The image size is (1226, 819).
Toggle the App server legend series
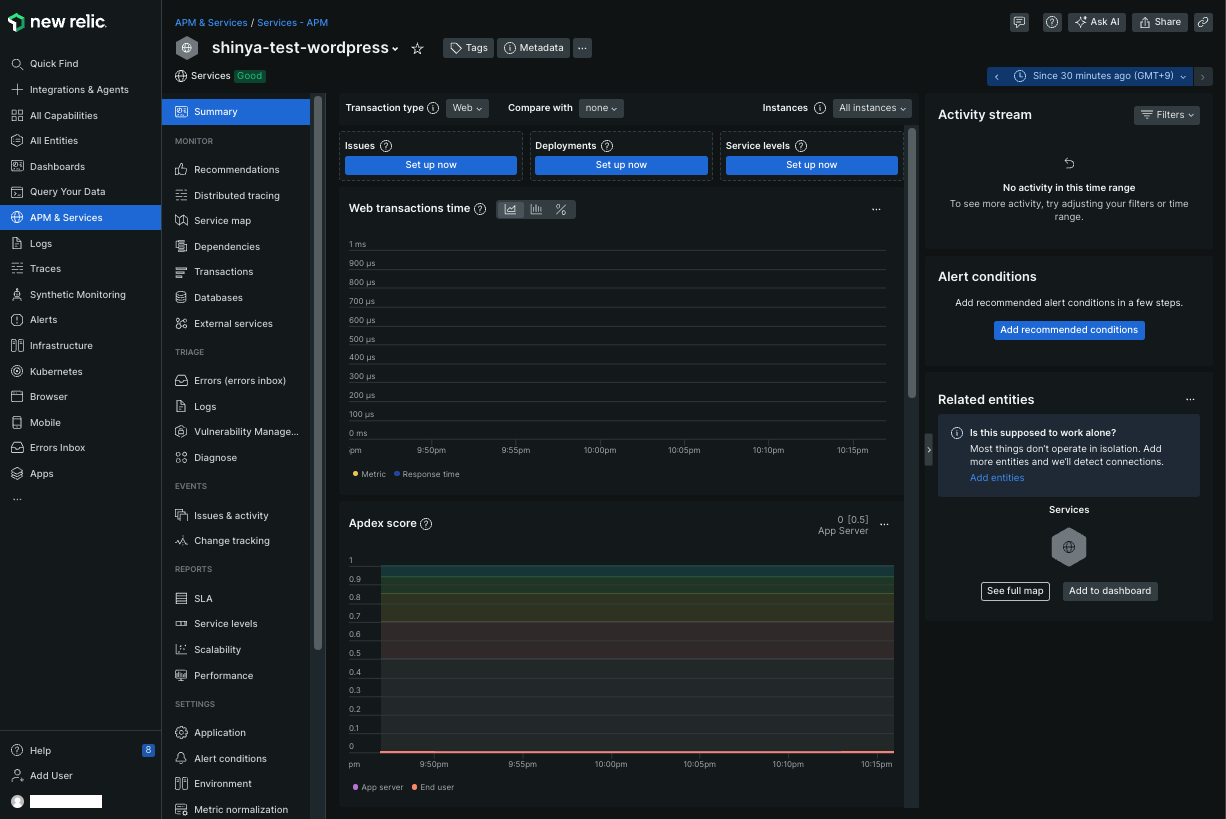[378, 787]
